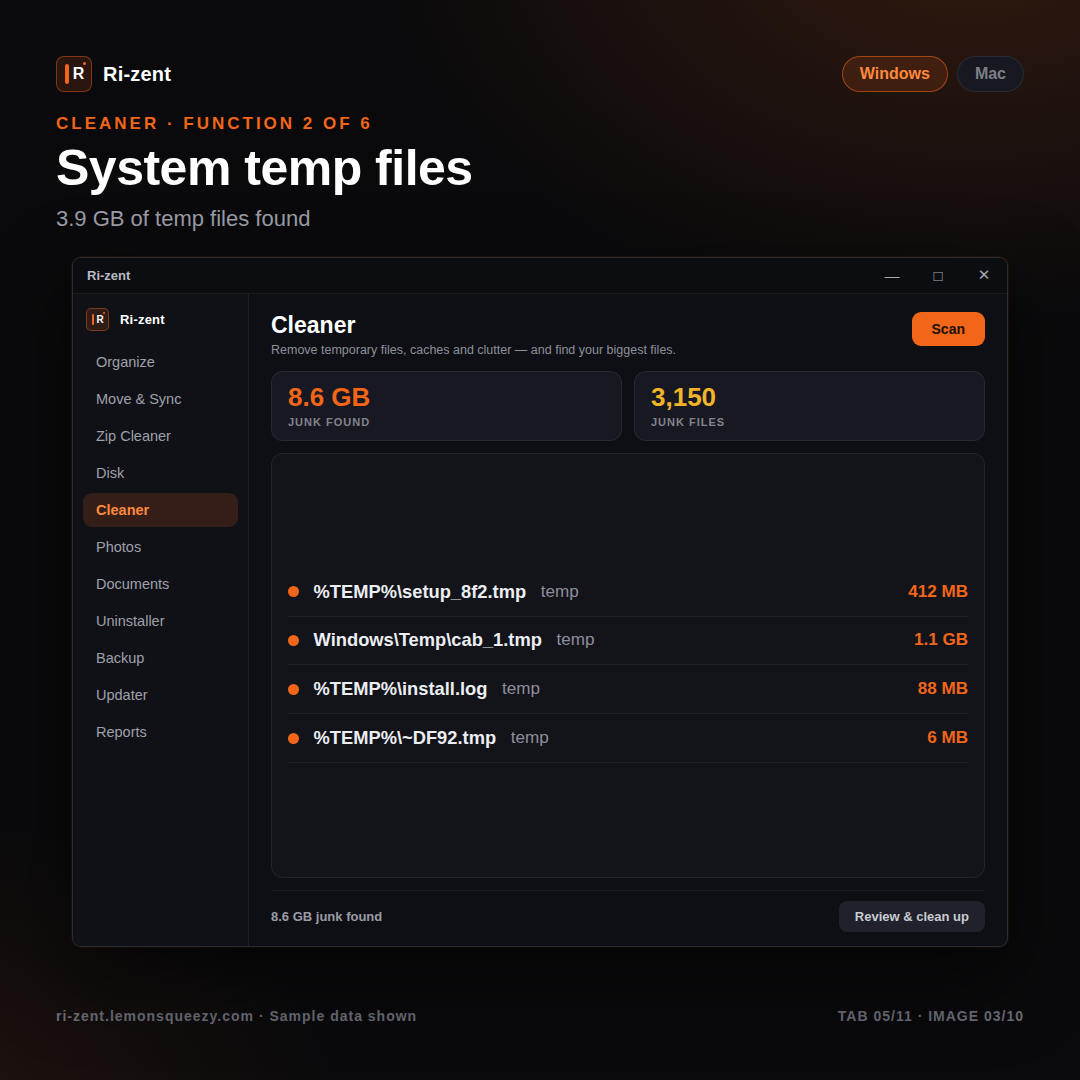Select the %TEMP%\~DF92.tmp row

point(627,738)
